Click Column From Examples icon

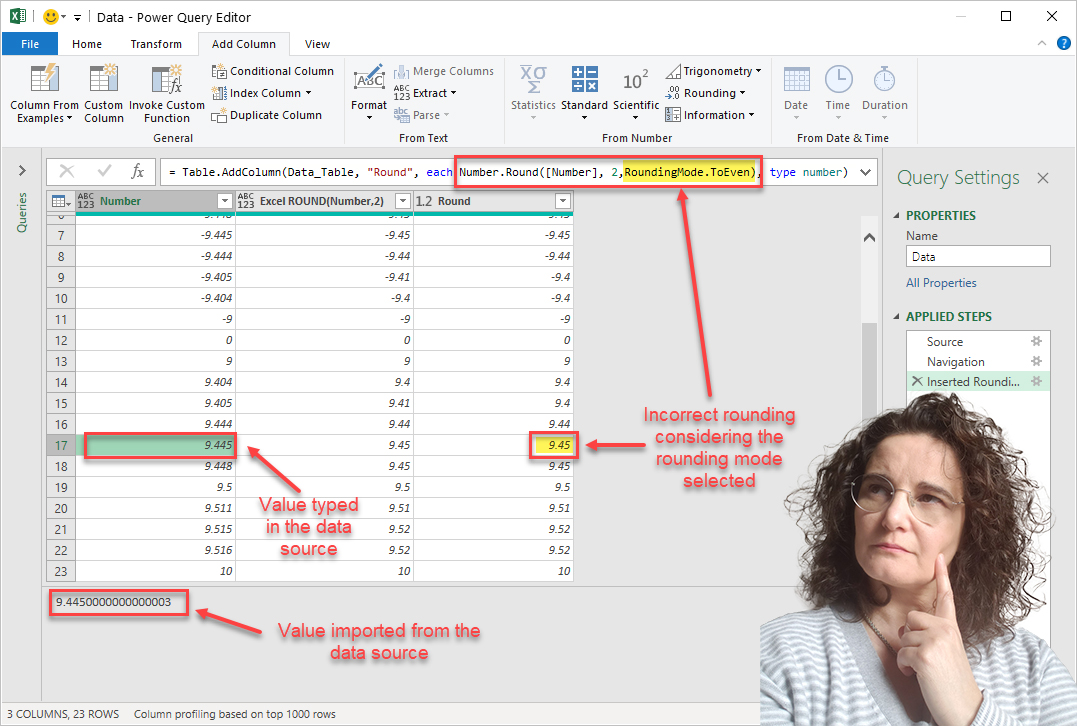[x=45, y=79]
